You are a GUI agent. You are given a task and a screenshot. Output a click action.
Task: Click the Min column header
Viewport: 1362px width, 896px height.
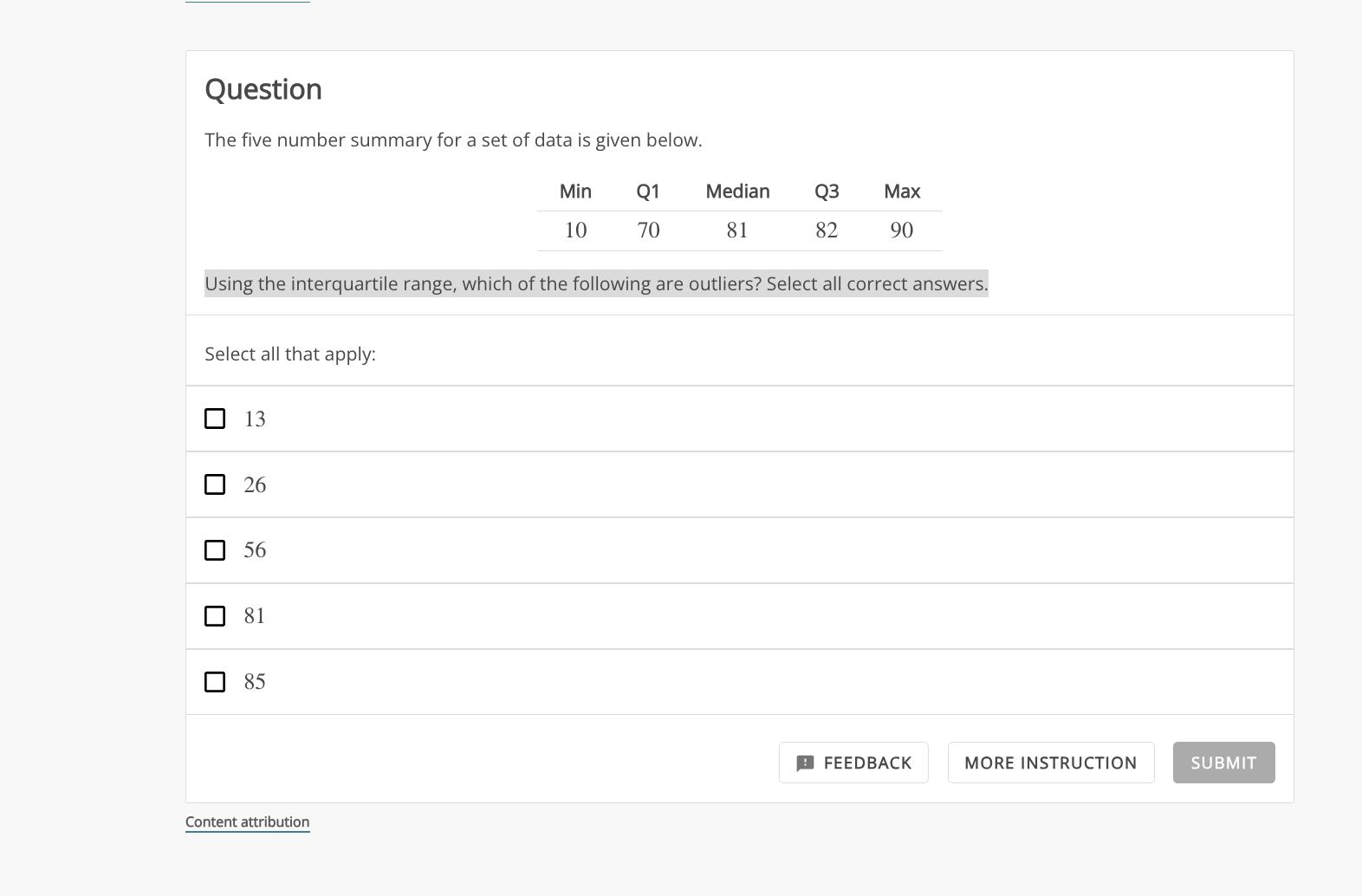pyautogui.click(x=575, y=192)
